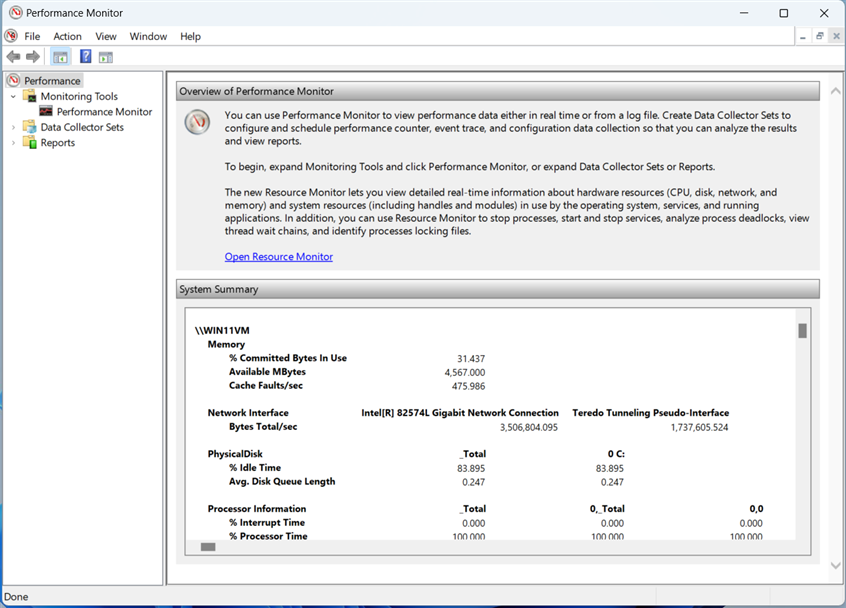Collapse the Performance root node

point(12,80)
